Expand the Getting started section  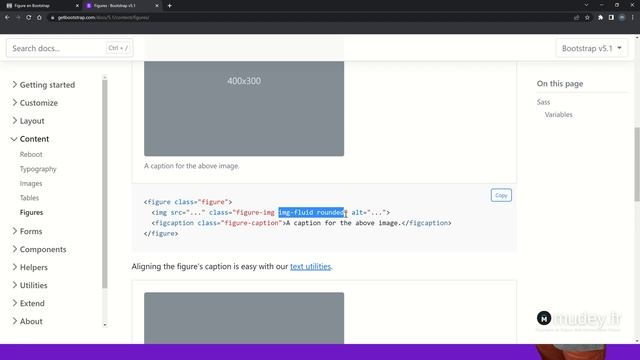pyautogui.click(x=43, y=85)
